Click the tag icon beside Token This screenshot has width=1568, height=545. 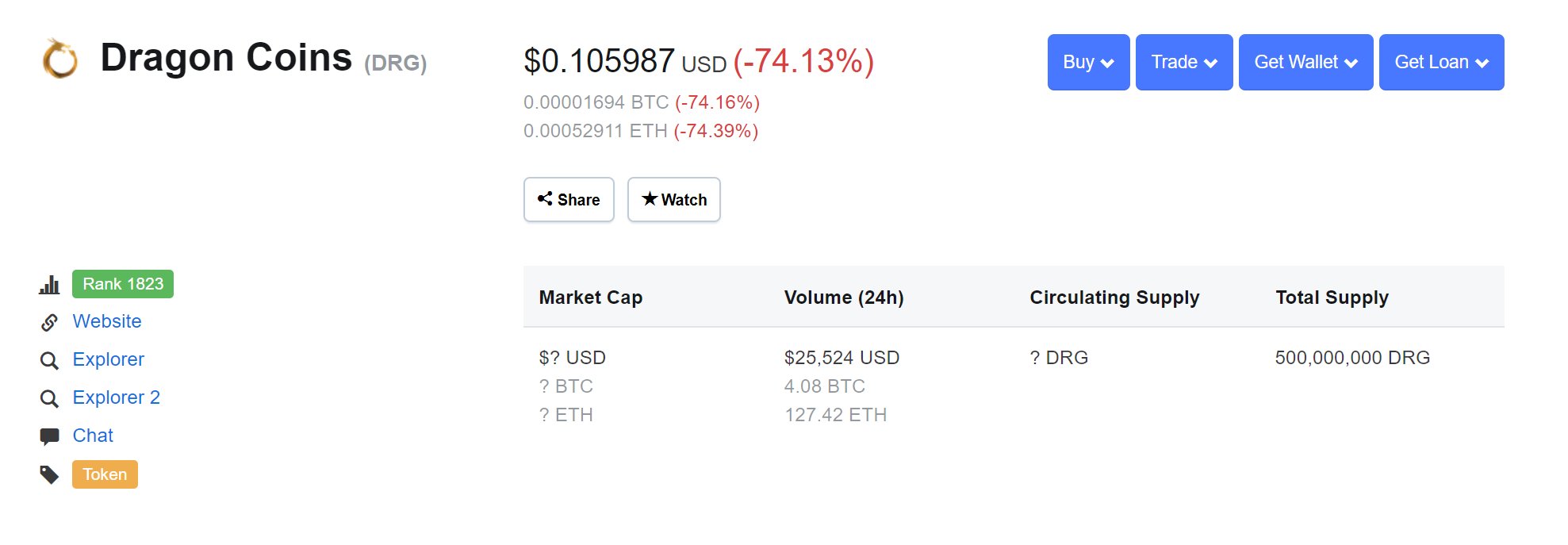49,474
